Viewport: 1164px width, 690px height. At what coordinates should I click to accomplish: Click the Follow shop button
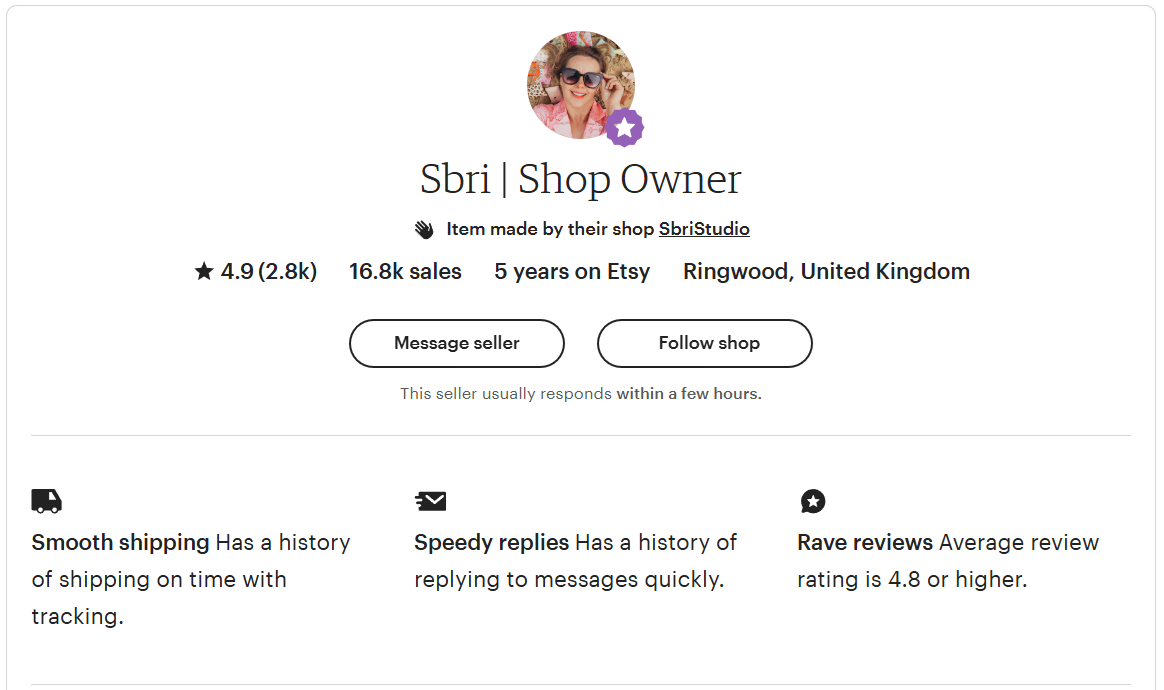704,343
